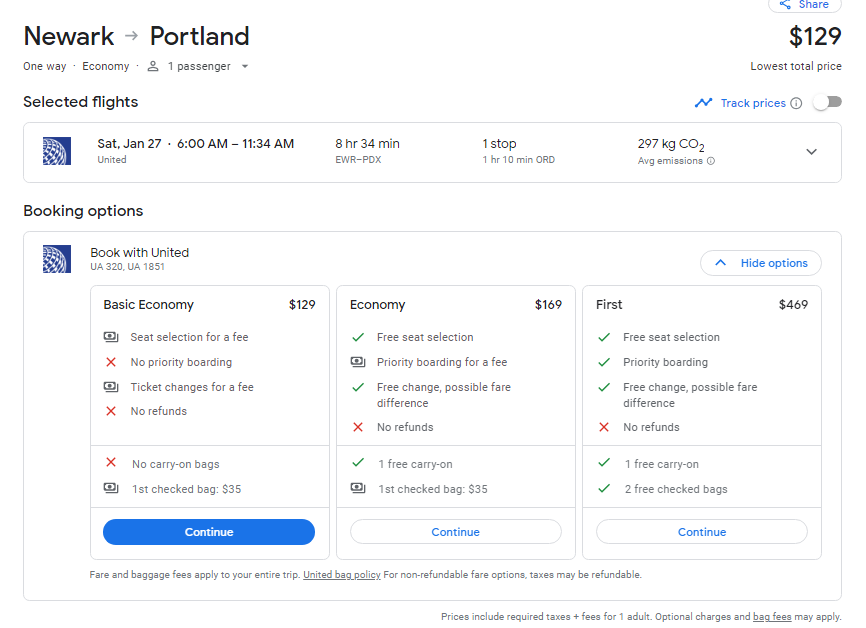This screenshot has height=628, width=866.
Task: Expand the selected United flight details
Action: click(811, 152)
